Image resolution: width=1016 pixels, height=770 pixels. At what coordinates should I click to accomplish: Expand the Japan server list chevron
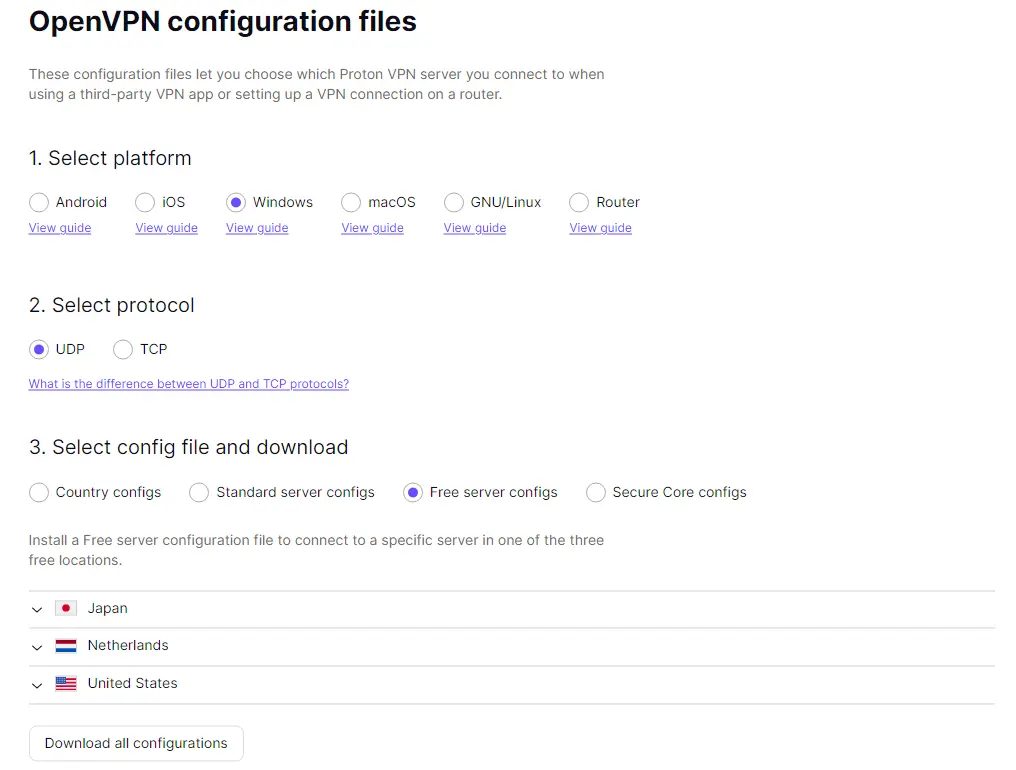tap(37, 609)
